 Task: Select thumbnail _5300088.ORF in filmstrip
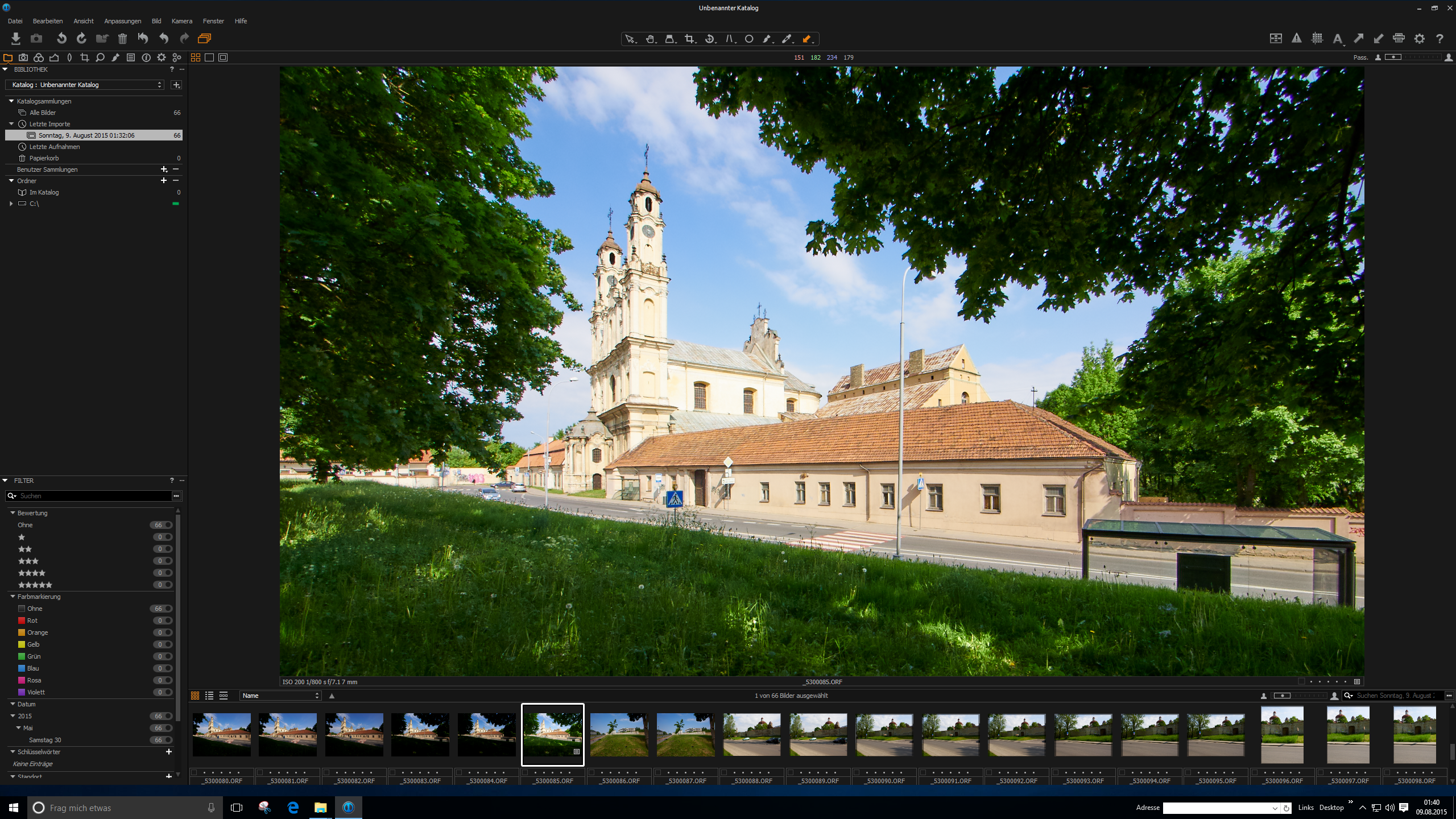click(x=751, y=734)
